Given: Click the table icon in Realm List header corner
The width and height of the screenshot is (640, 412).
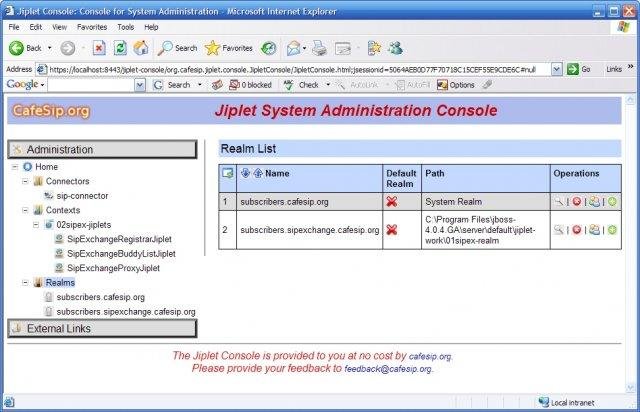Looking at the screenshot, I should pyautogui.click(x=227, y=173).
